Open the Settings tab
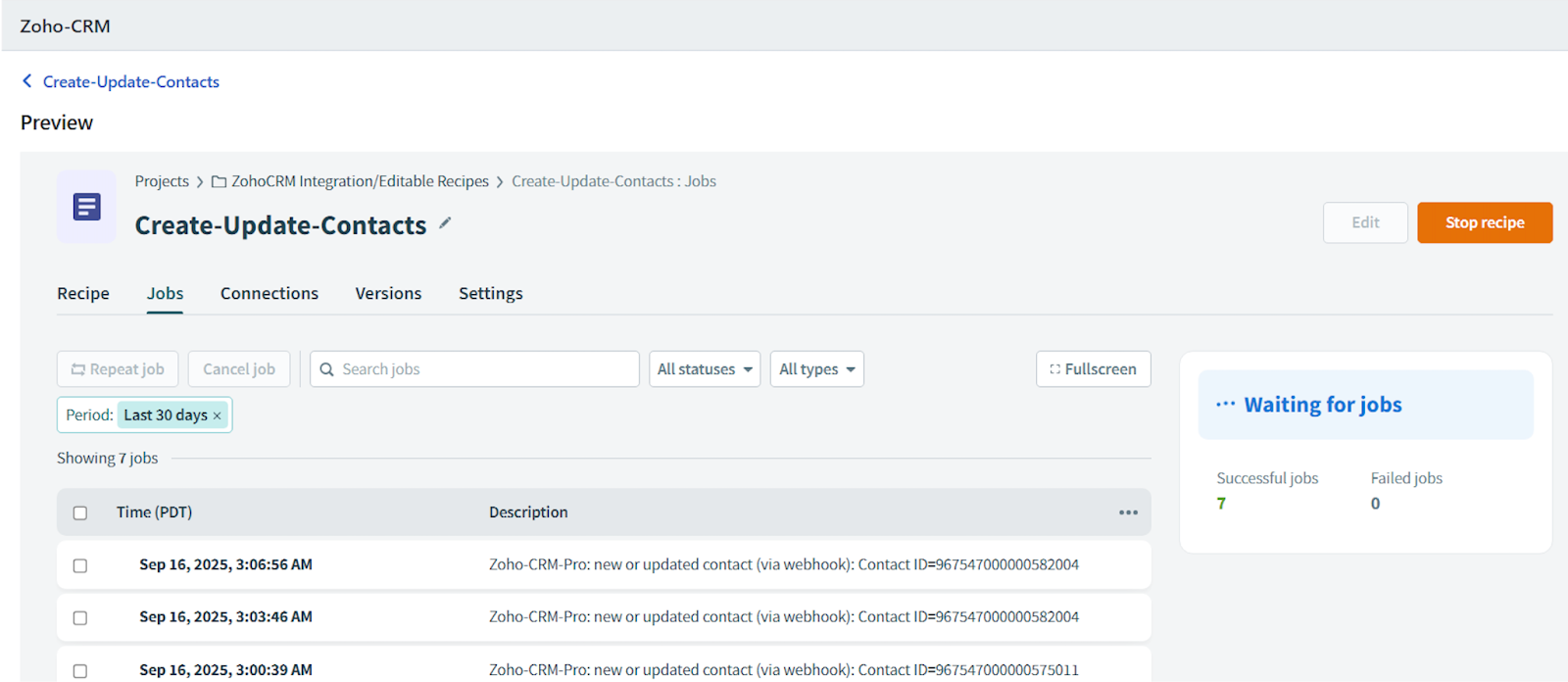This screenshot has width=1568, height=682. (x=491, y=293)
